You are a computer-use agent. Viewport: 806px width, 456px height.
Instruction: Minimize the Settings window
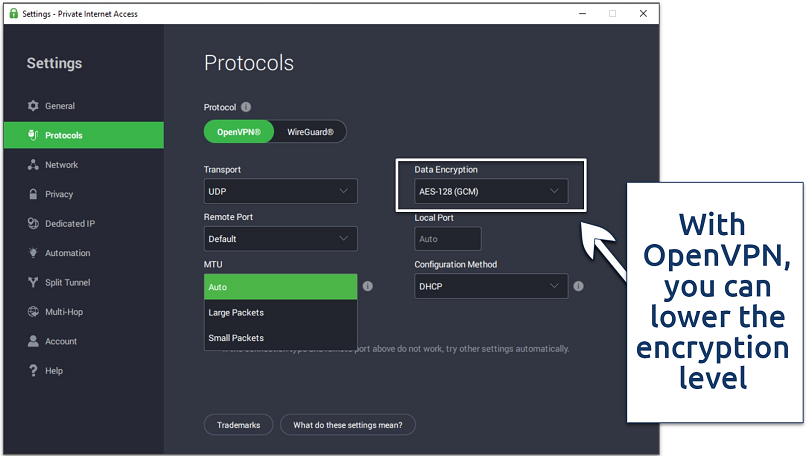[582, 13]
